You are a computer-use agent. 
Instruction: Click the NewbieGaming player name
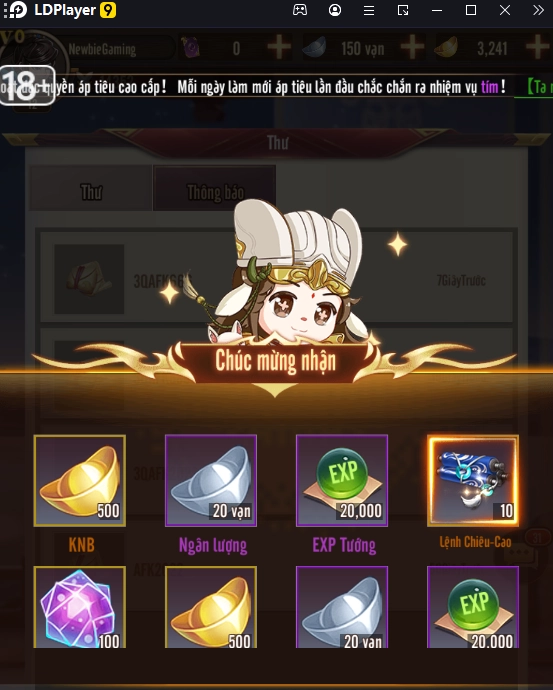[102, 49]
